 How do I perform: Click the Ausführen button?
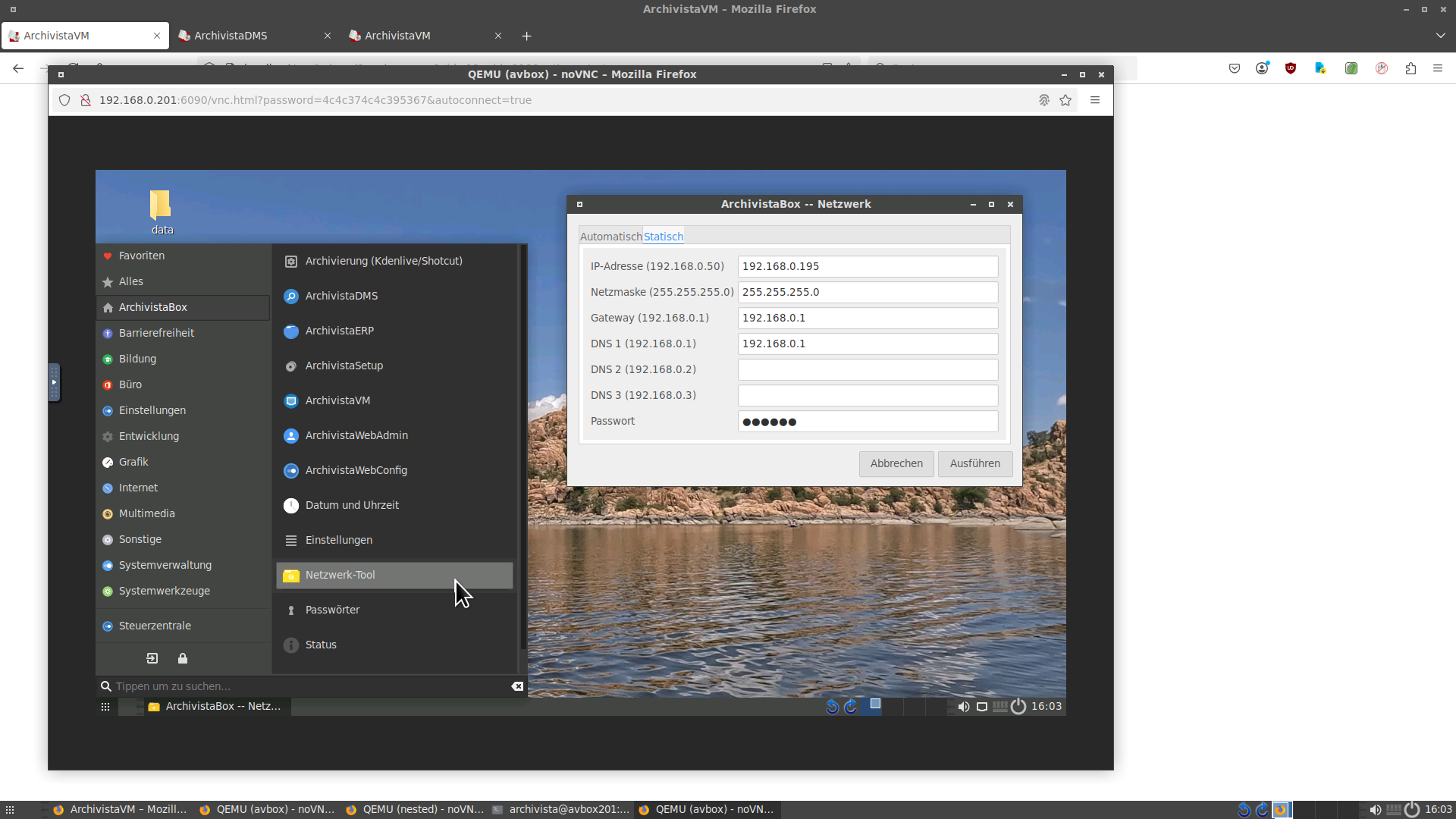coord(974,463)
